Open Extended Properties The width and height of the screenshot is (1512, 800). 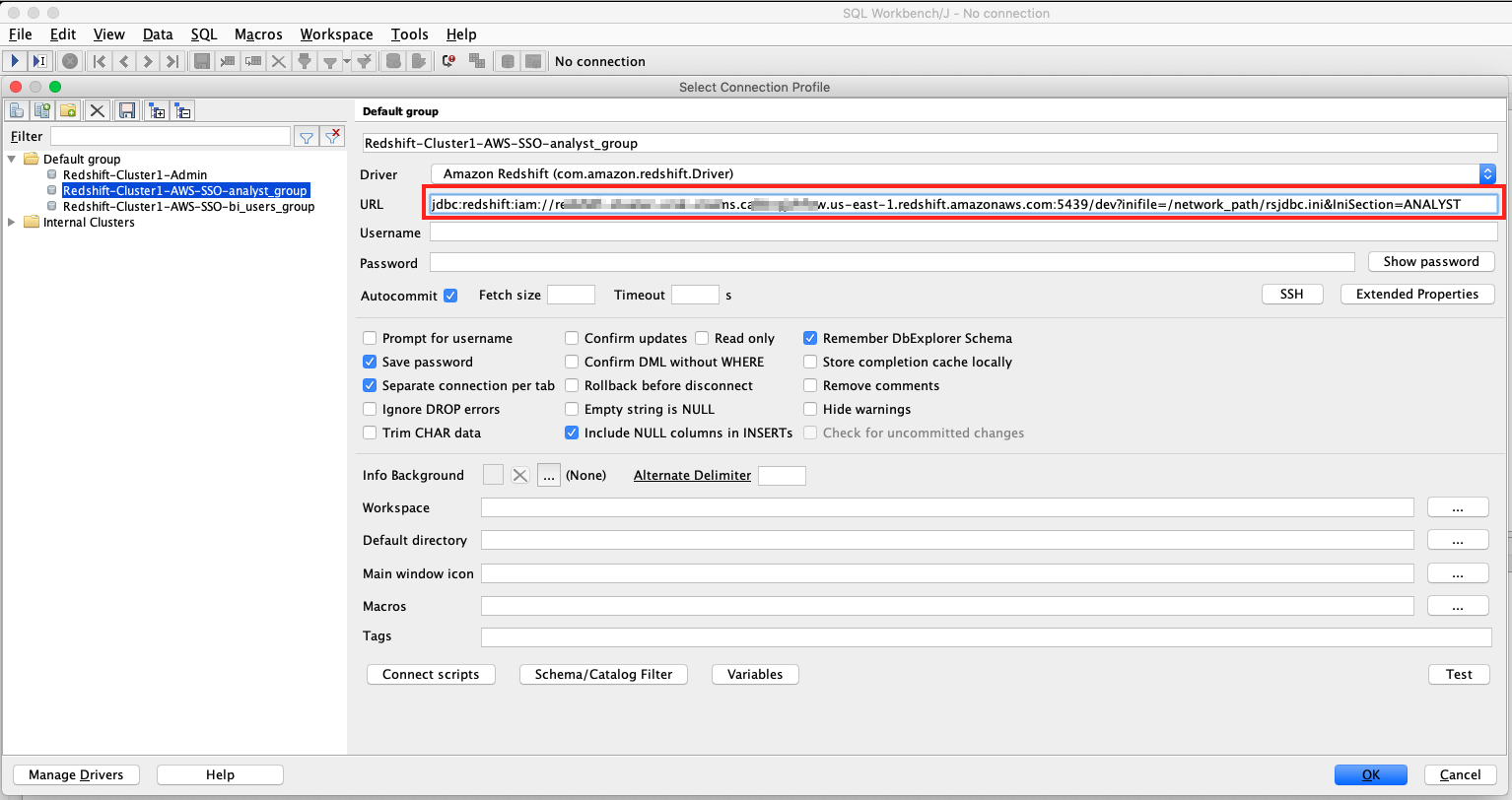point(1417,295)
